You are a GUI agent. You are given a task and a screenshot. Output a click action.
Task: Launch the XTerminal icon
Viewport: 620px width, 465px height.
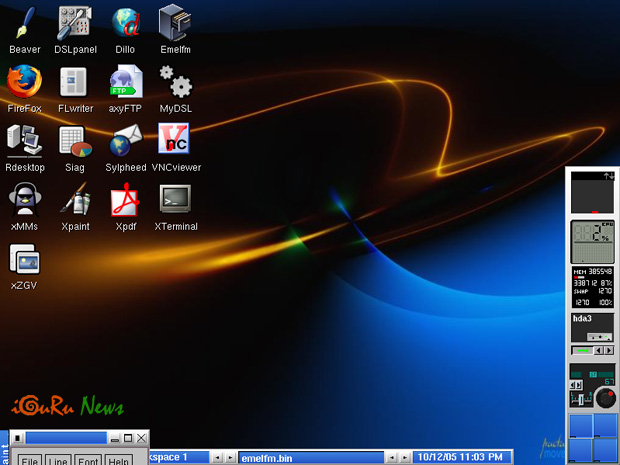click(x=176, y=201)
